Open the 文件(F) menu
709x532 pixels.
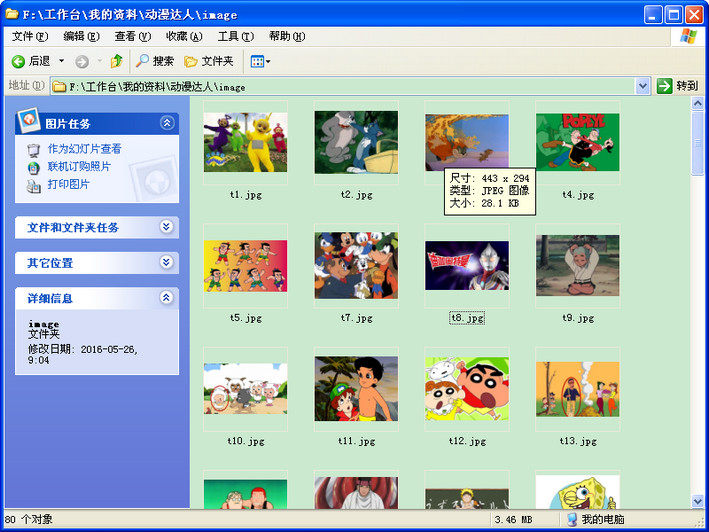click(x=30, y=36)
